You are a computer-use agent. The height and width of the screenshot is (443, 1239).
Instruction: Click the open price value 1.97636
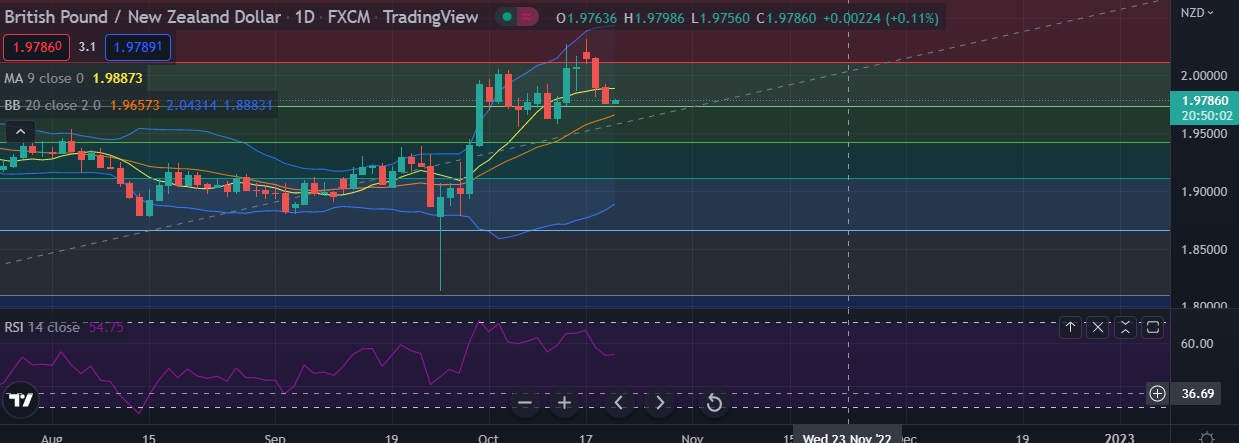(x=593, y=18)
